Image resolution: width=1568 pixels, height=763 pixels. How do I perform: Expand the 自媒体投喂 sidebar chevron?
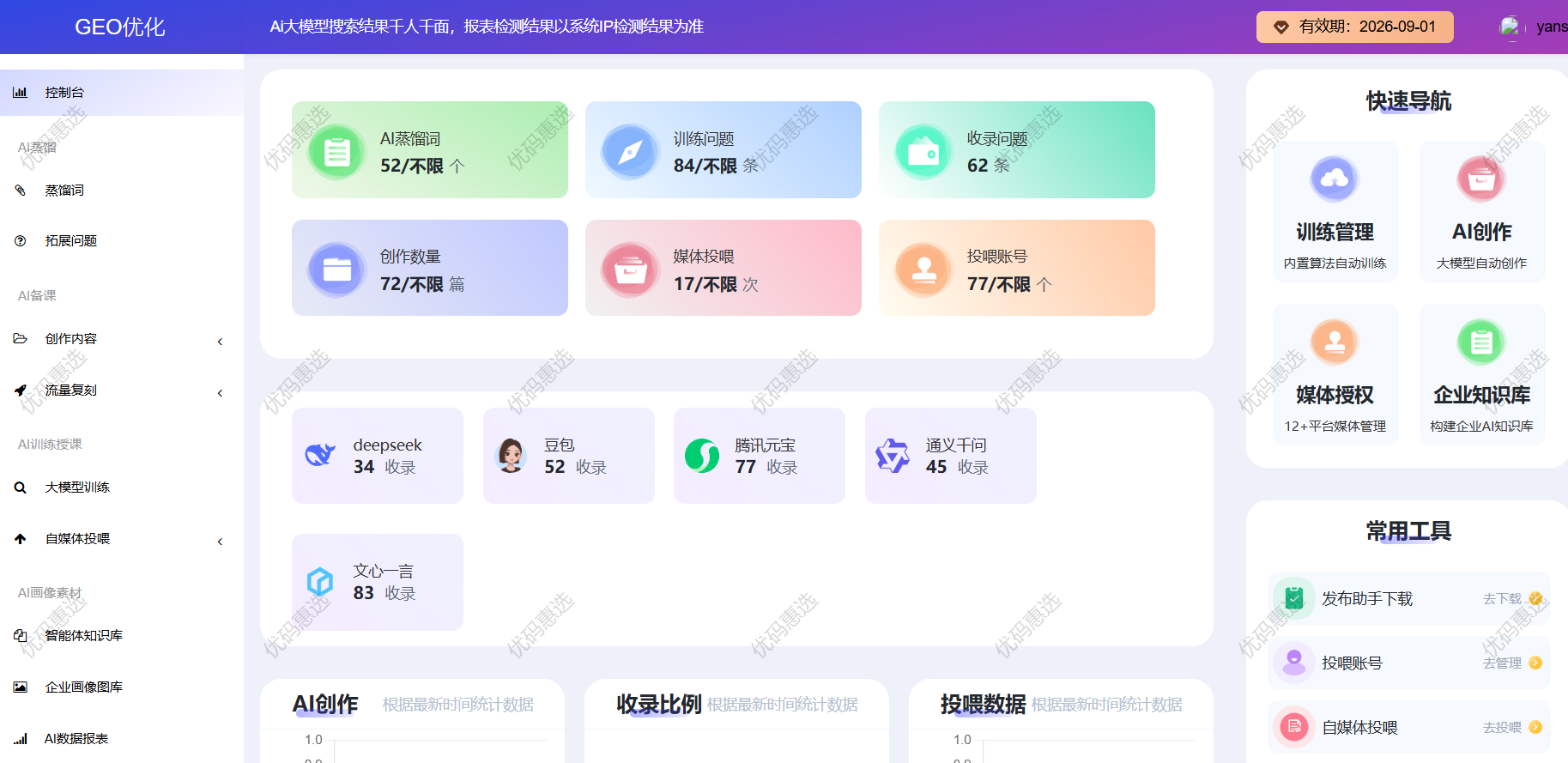[221, 542]
